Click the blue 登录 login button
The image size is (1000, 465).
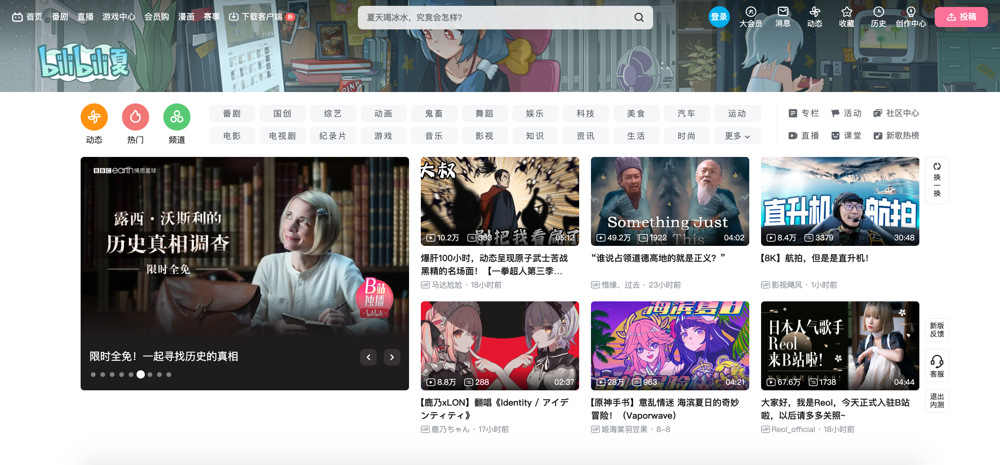pyautogui.click(x=719, y=17)
